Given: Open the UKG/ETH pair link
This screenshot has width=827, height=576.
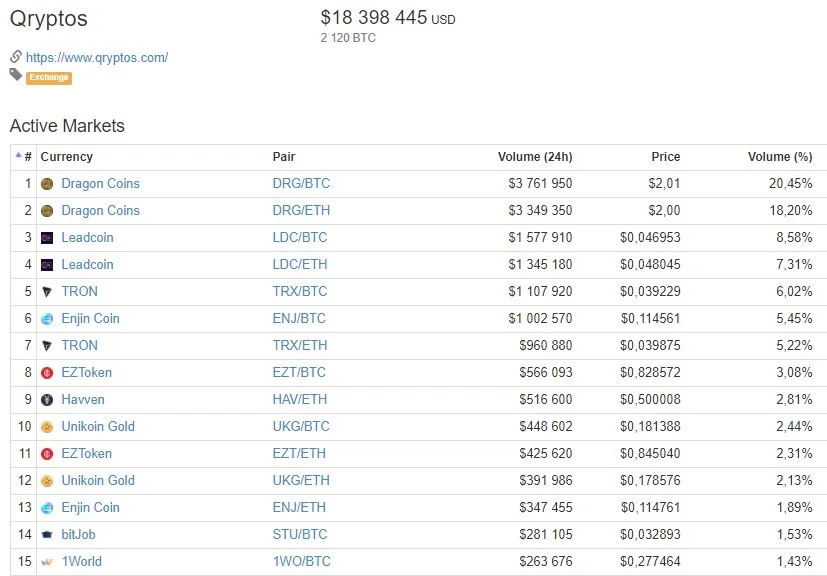Looking at the screenshot, I should pyautogui.click(x=301, y=481).
